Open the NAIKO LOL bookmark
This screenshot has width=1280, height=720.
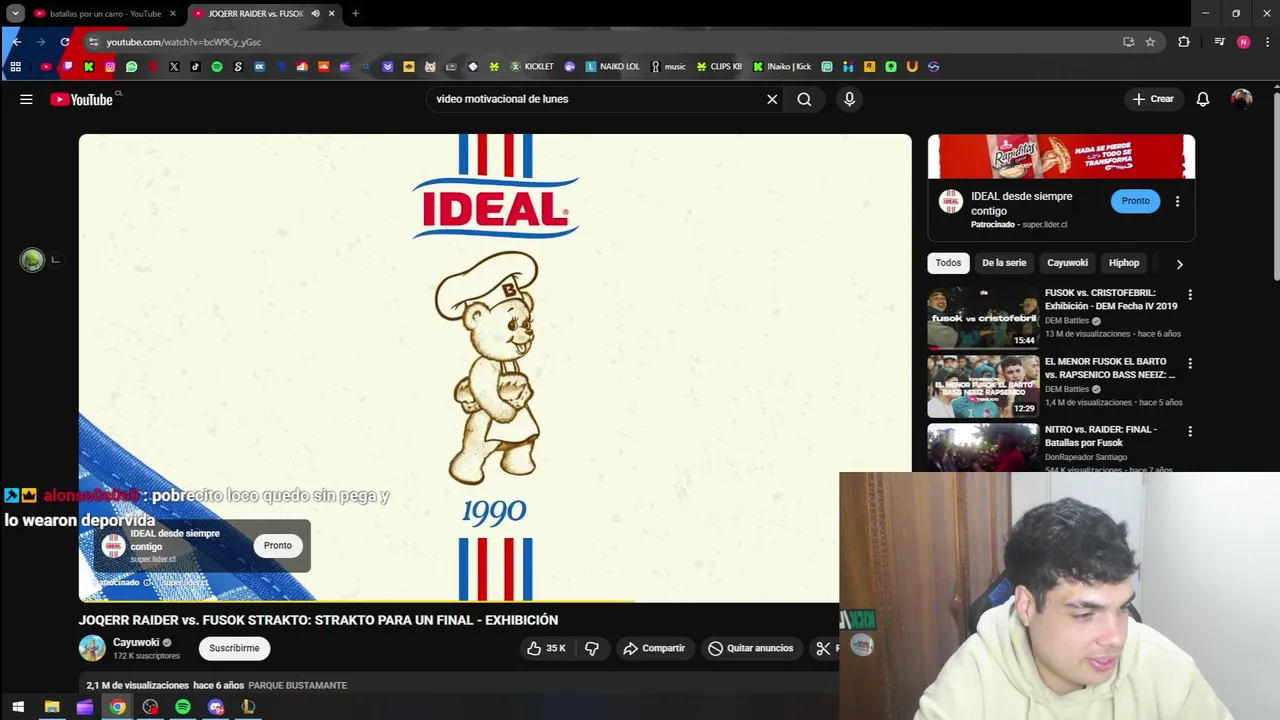click(x=612, y=67)
